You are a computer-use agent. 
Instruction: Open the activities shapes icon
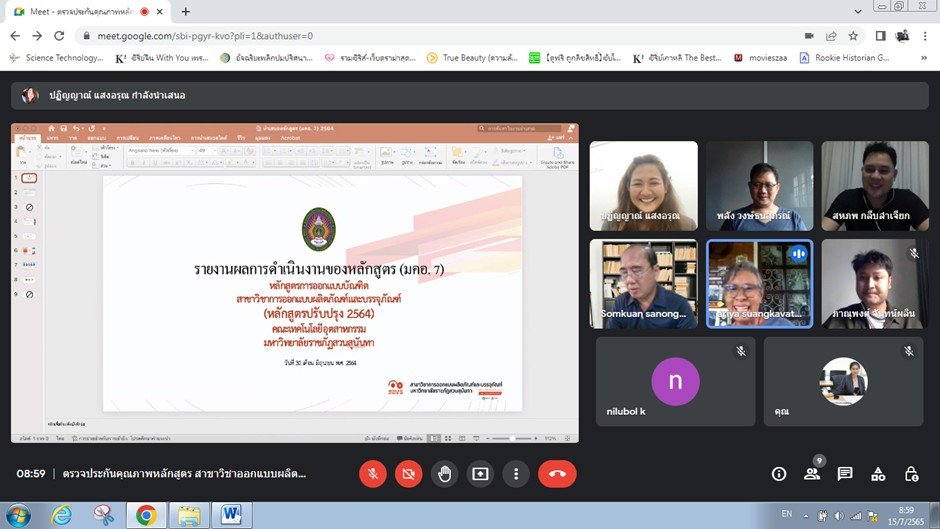pos(878,474)
